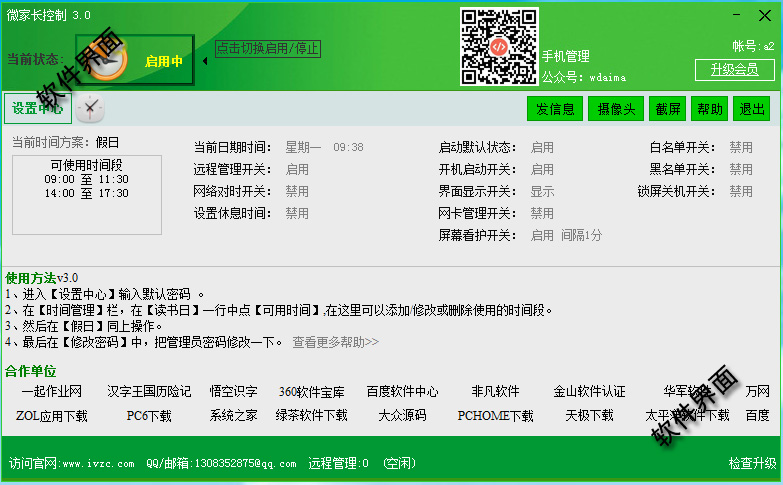Click the 设置休息时间 value 禁用
Viewport: 783px width, 485px height.
tap(297, 213)
